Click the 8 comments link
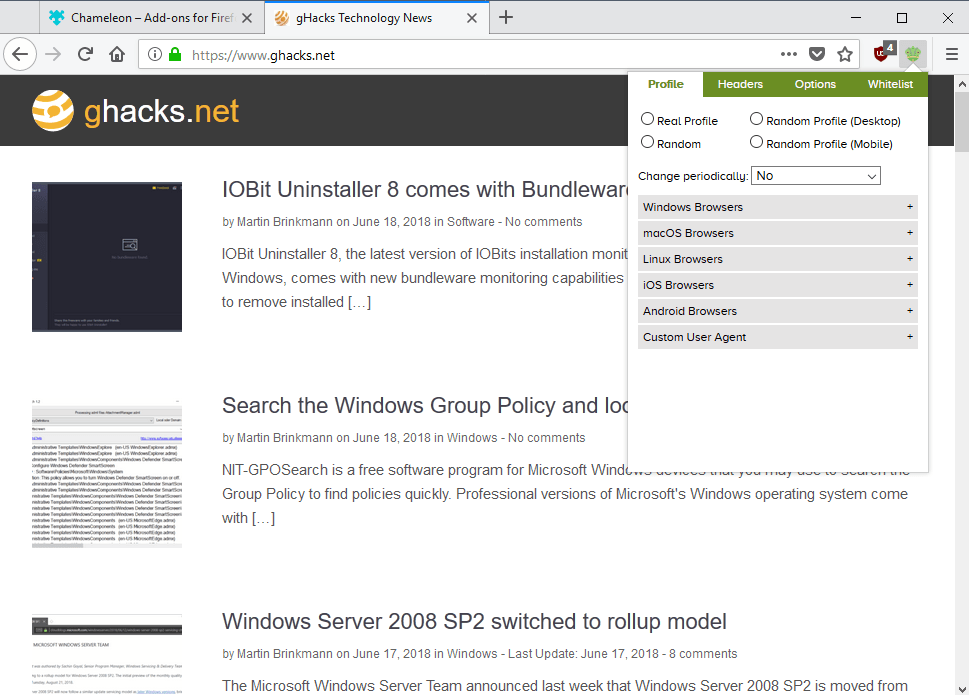This screenshot has width=969, height=695. pyautogui.click(x=703, y=654)
